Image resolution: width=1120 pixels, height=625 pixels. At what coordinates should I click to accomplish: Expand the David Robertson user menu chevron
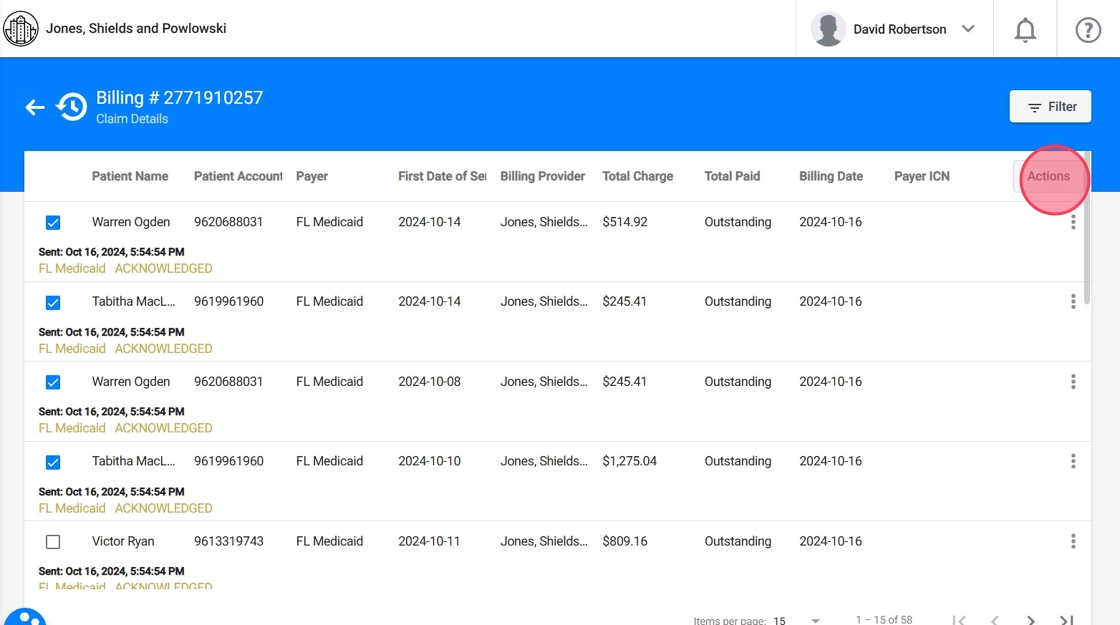968,29
